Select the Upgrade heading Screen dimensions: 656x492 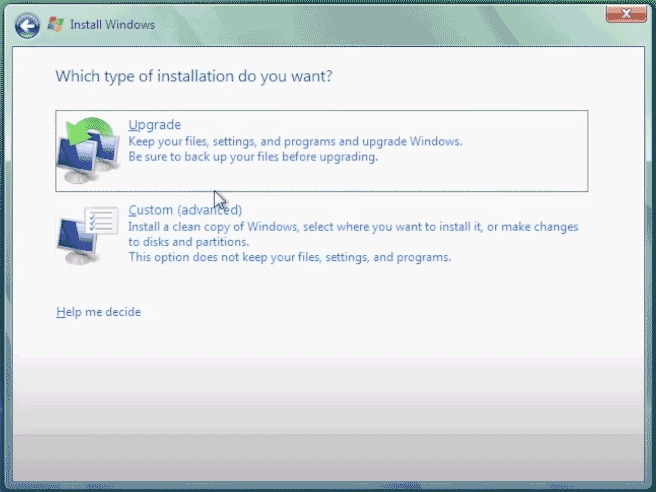pos(155,125)
